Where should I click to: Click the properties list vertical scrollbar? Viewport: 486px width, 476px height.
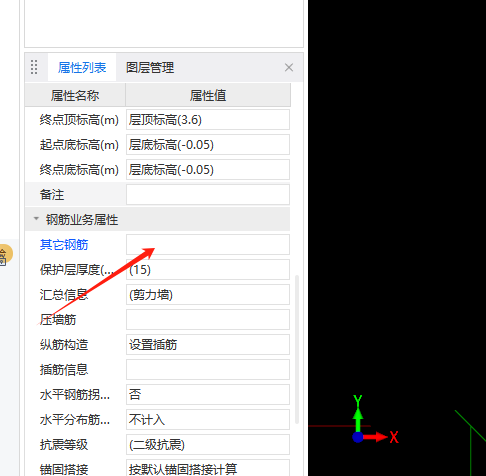click(297, 349)
